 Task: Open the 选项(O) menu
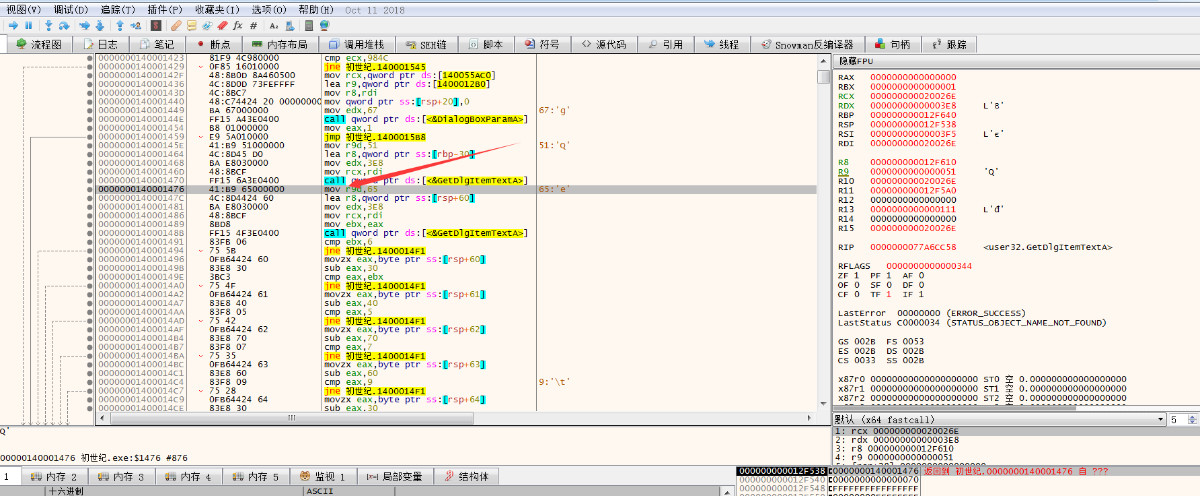269,9
